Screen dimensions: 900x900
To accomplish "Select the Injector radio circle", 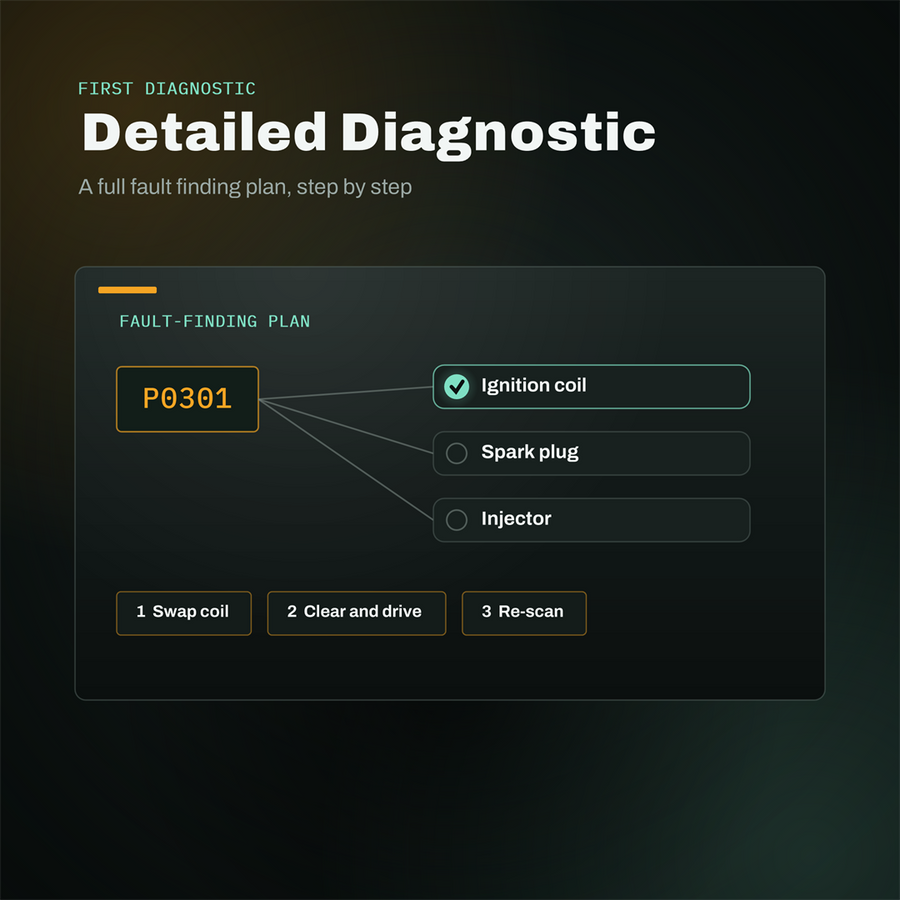I will pyautogui.click(x=456, y=519).
